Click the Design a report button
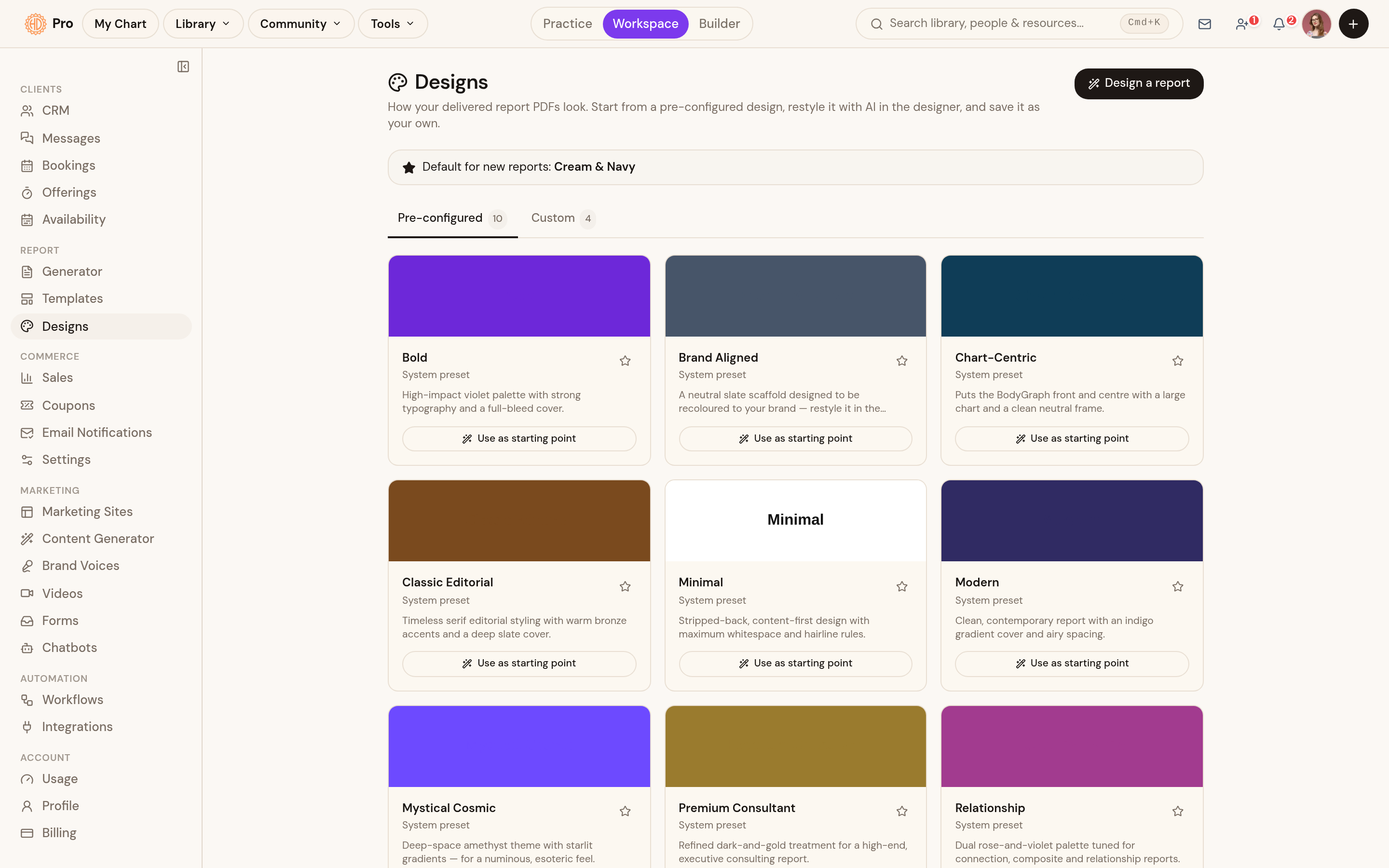Image resolution: width=1389 pixels, height=868 pixels. click(1139, 83)
